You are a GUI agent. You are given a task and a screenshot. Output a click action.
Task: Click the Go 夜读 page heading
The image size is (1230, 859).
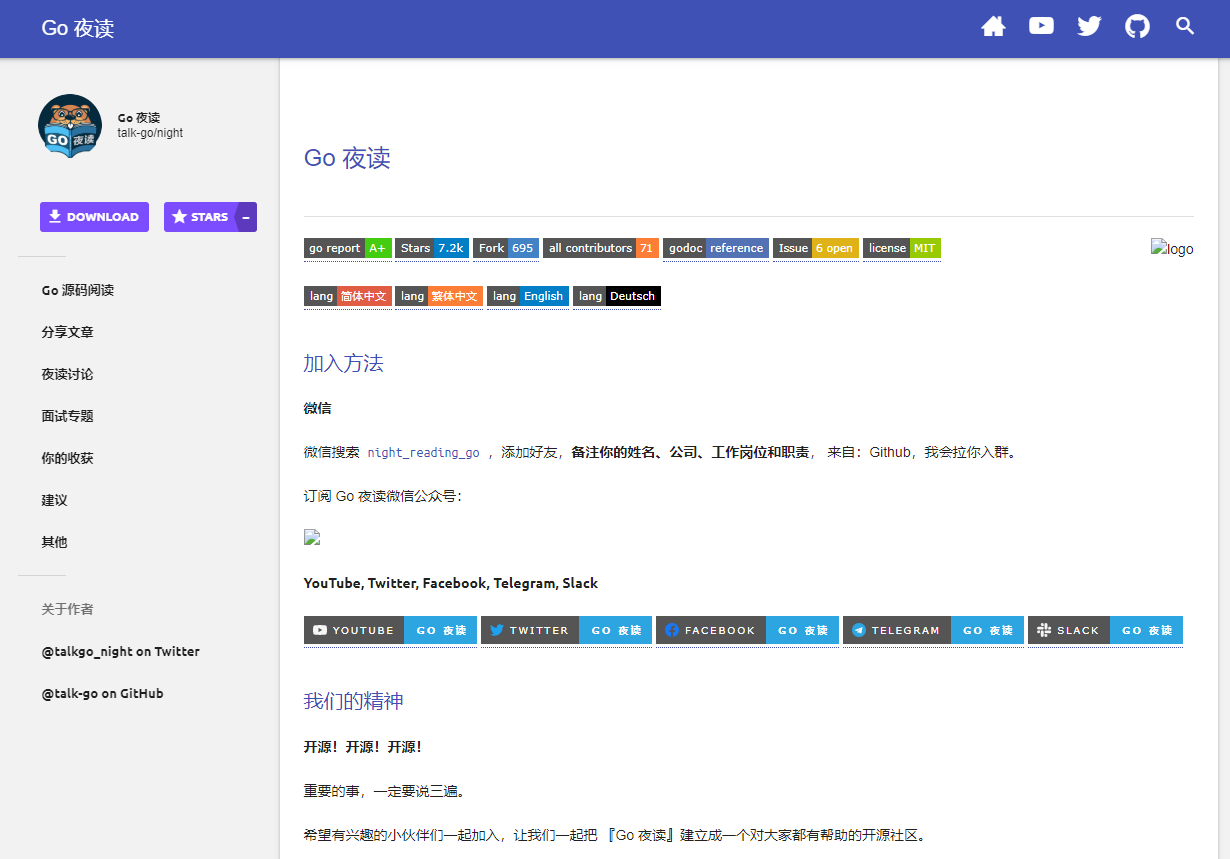[347, 158]
